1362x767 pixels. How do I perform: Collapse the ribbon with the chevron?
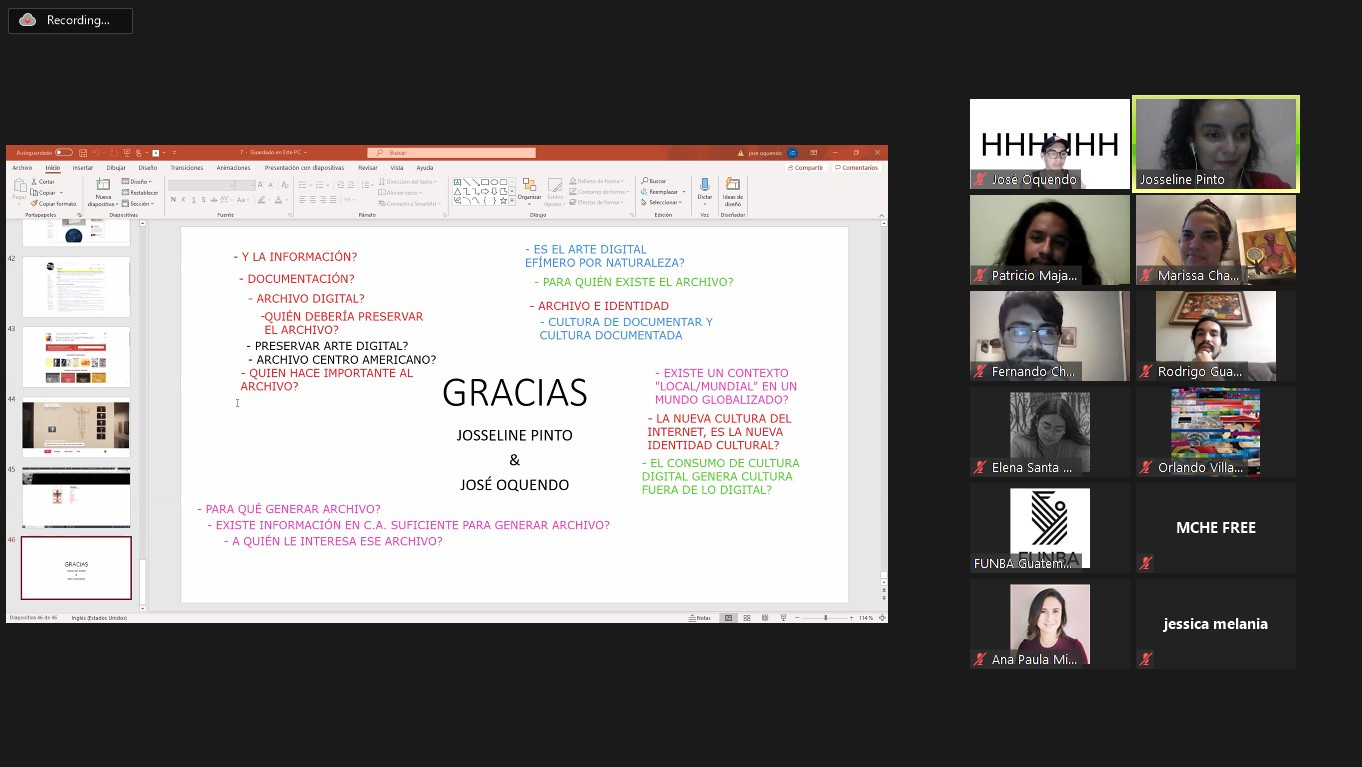tap(881, 215)
